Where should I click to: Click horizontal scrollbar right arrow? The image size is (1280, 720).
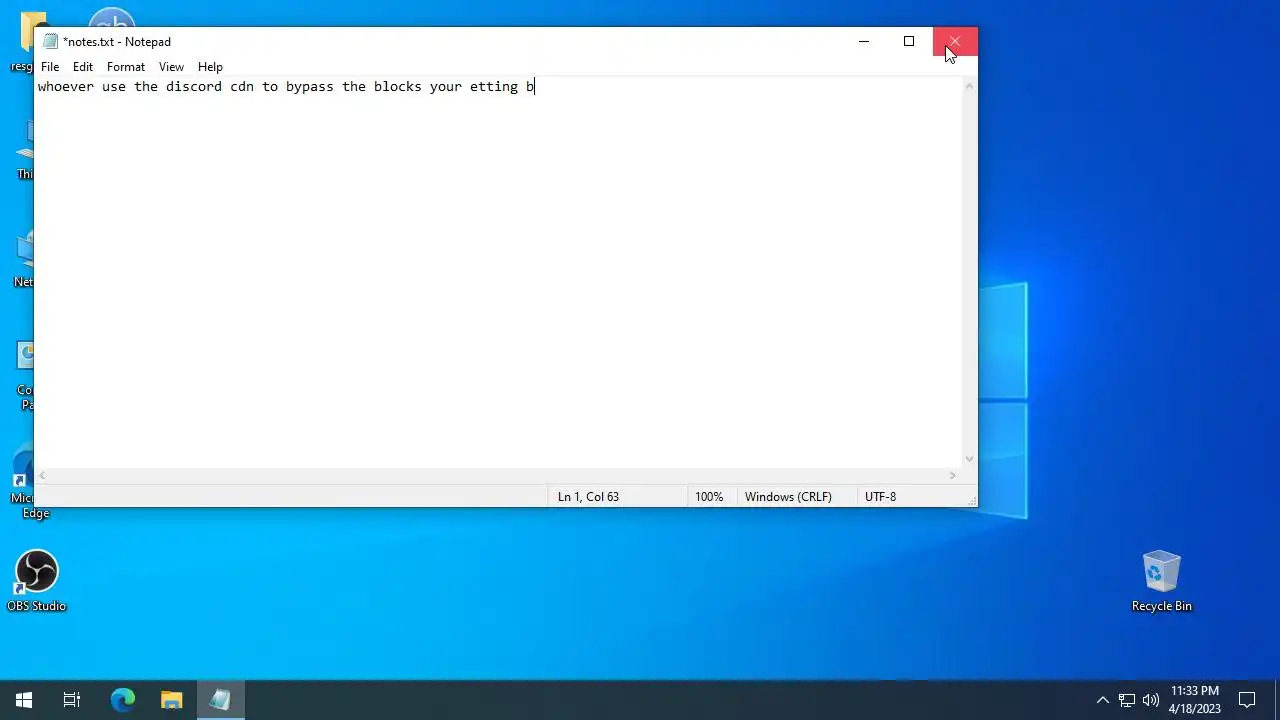[953, 476]
